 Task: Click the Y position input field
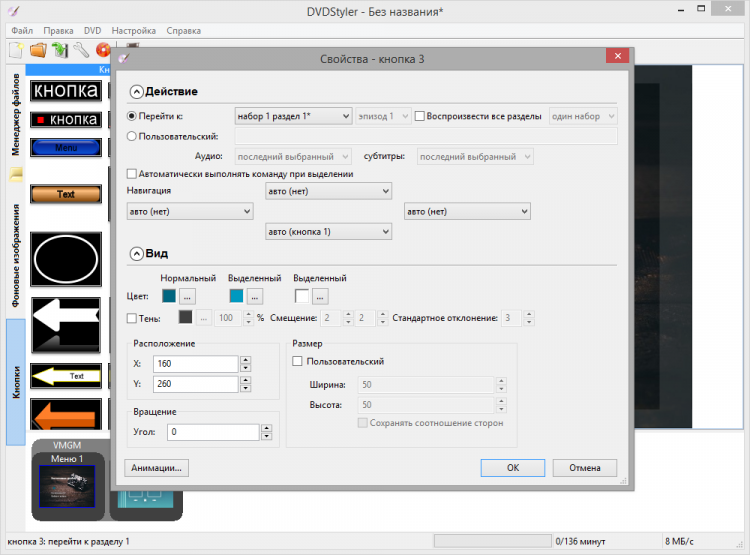(195, 384)
